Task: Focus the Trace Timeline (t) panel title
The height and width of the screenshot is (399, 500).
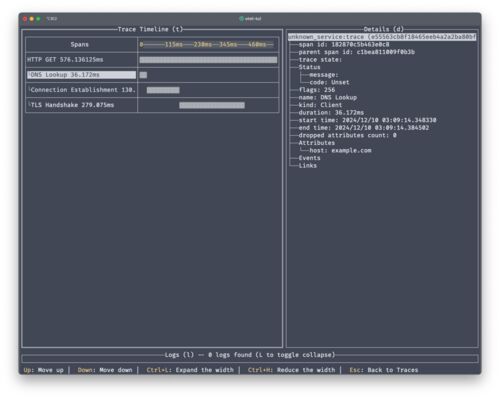Action: point(150,29)
